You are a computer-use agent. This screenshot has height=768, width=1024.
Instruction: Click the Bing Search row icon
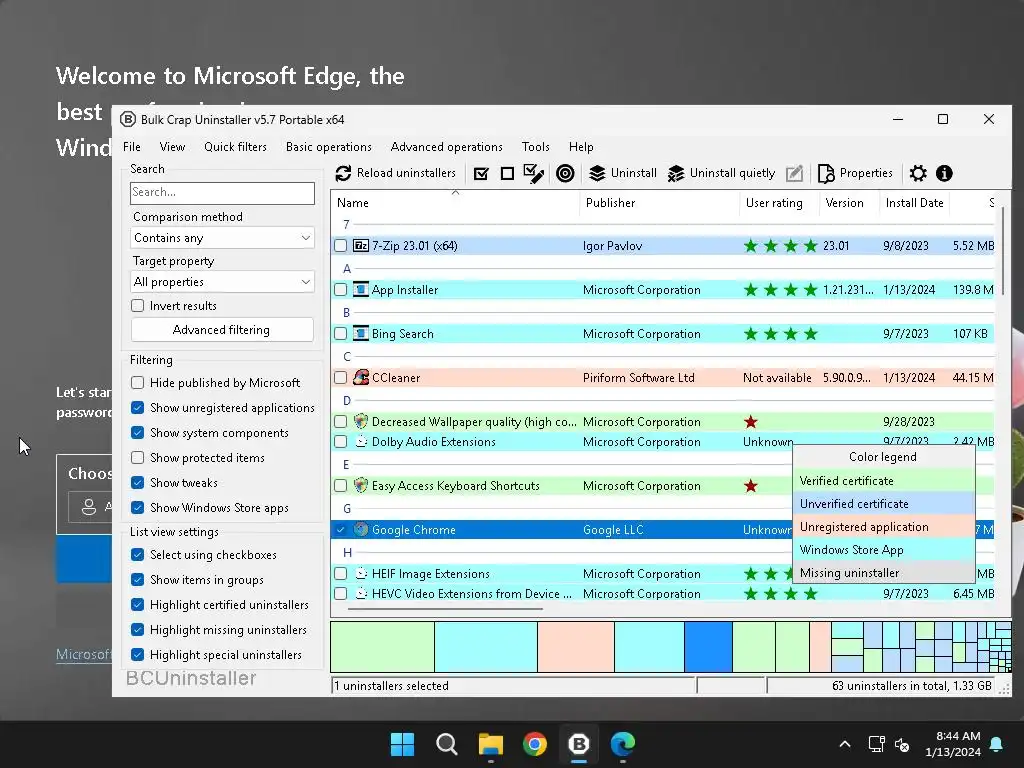(x=360, y=334)
